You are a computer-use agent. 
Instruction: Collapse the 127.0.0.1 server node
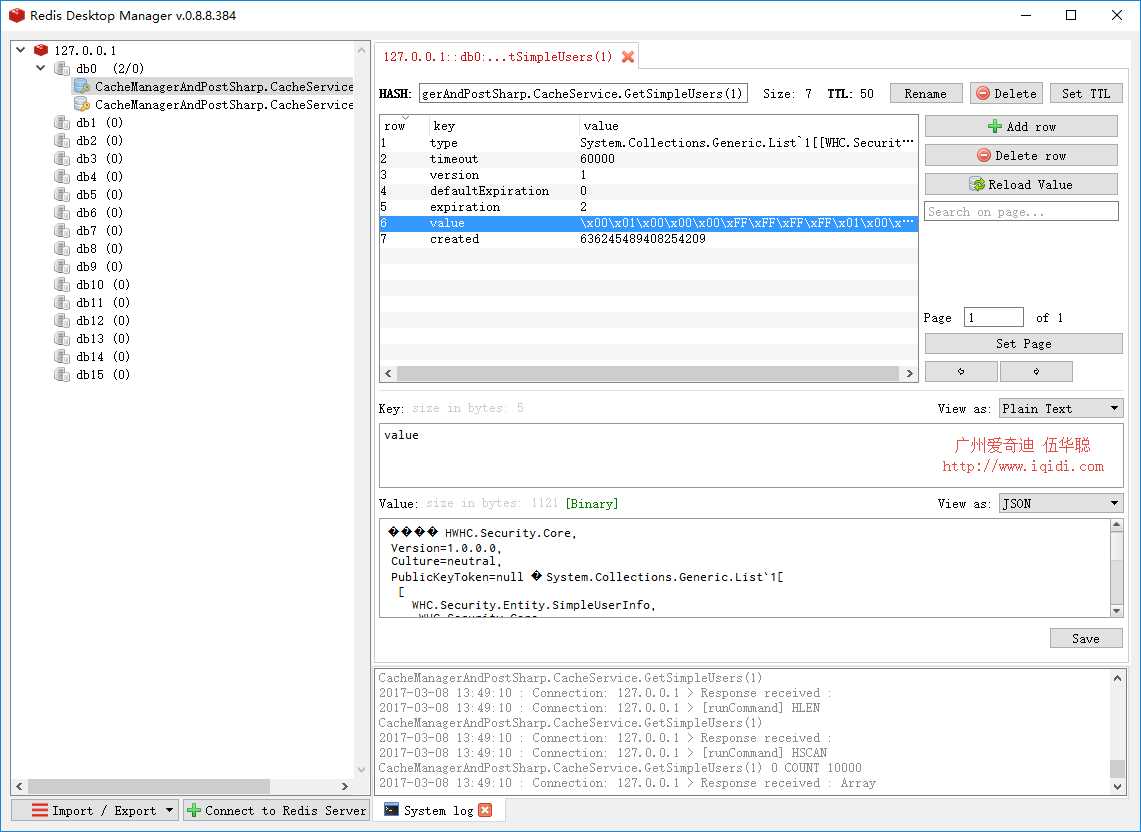(21, 50)
